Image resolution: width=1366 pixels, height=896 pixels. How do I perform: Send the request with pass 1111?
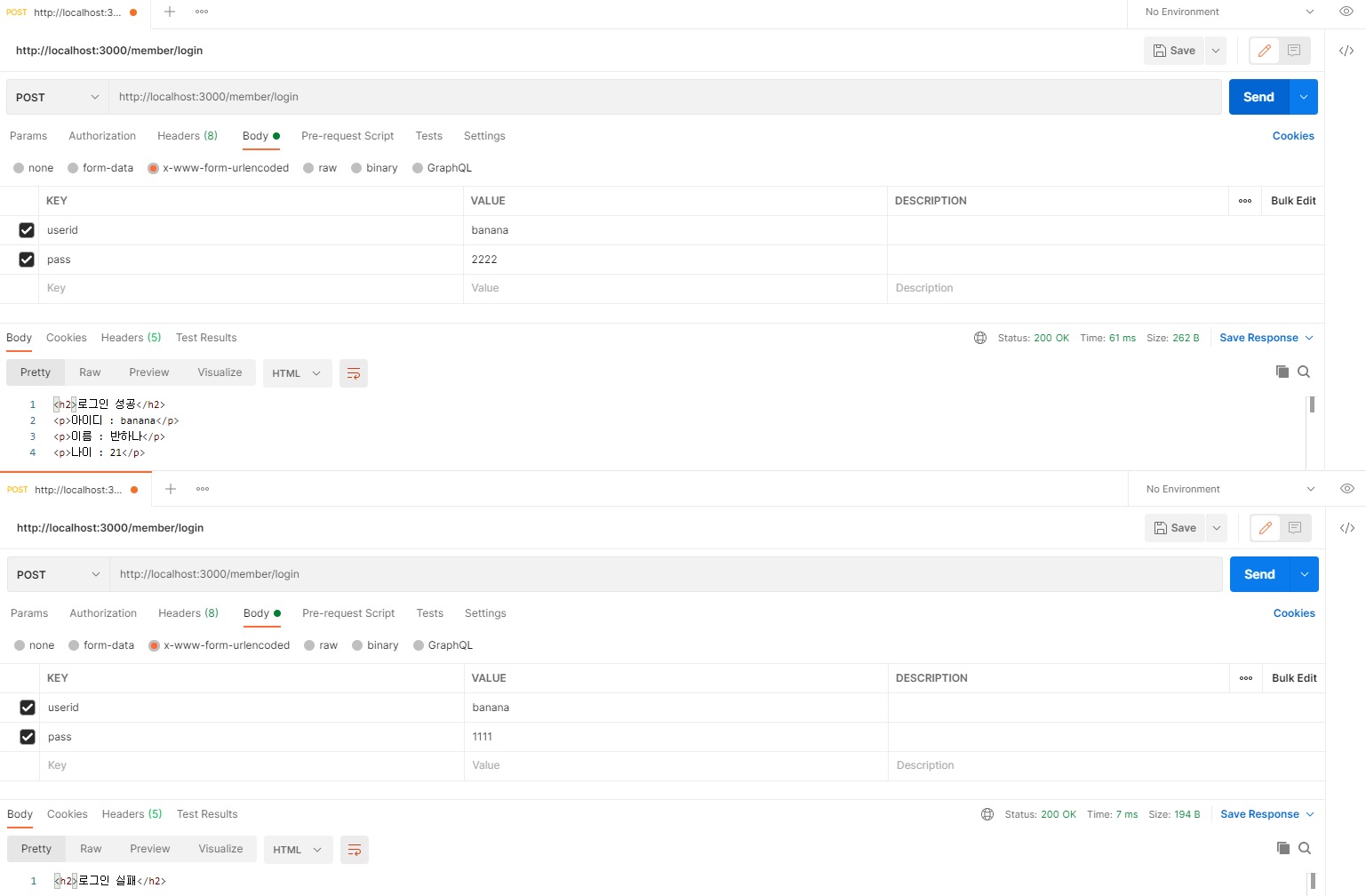1259,574
